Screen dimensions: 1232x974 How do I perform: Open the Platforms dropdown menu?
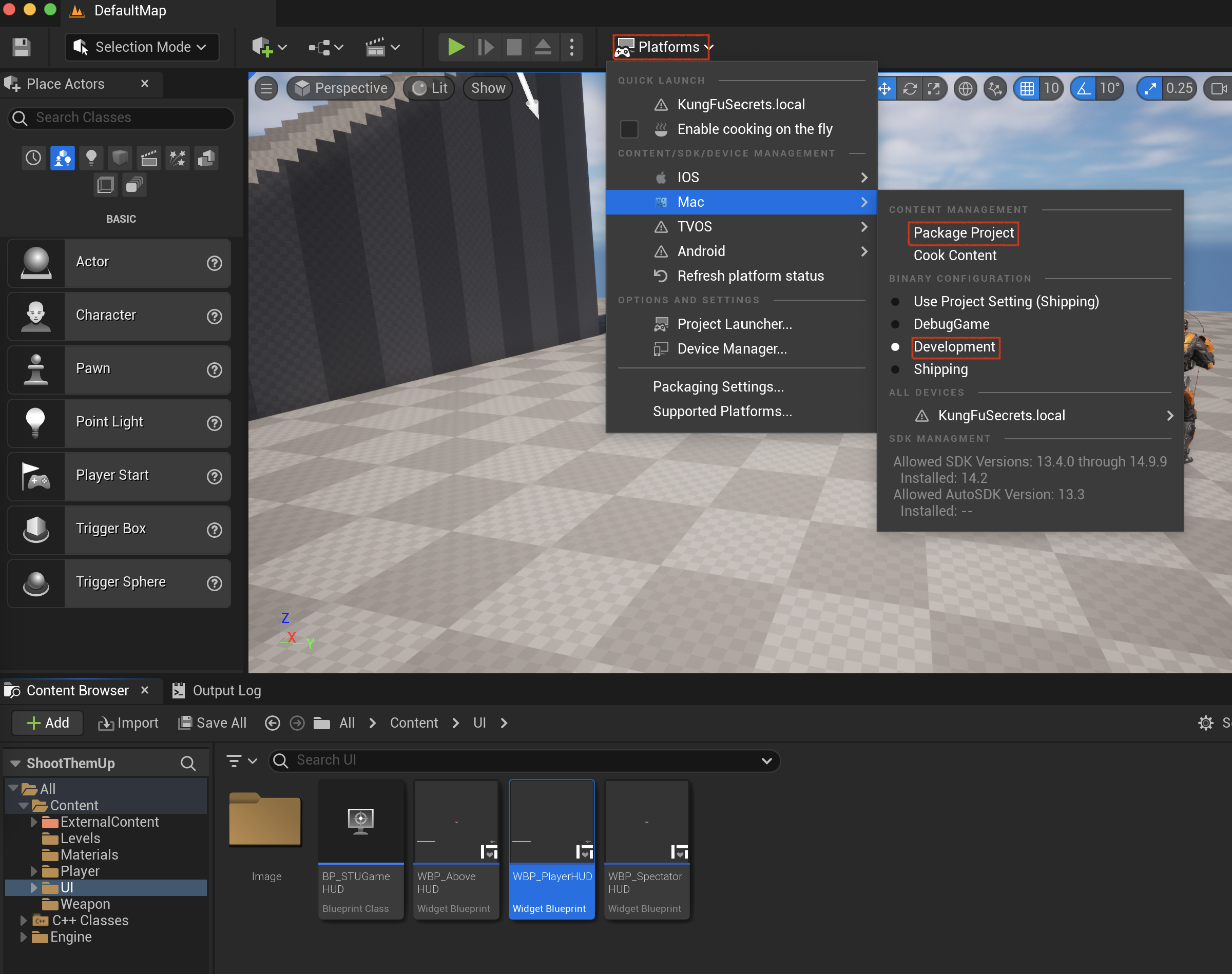[x=663, y=47]
